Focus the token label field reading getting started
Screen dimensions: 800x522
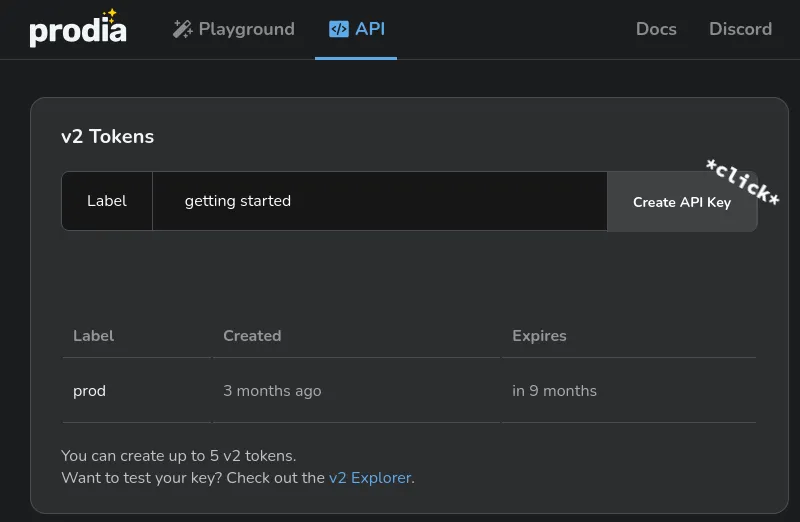point(380,201)
